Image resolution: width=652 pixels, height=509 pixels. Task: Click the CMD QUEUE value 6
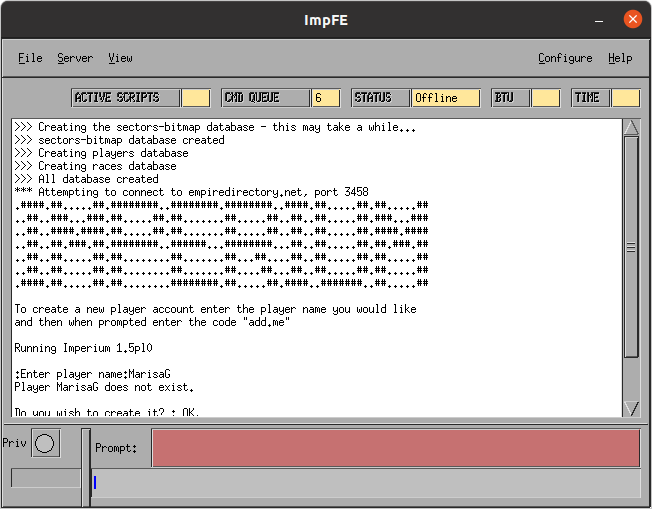[326, 98]
